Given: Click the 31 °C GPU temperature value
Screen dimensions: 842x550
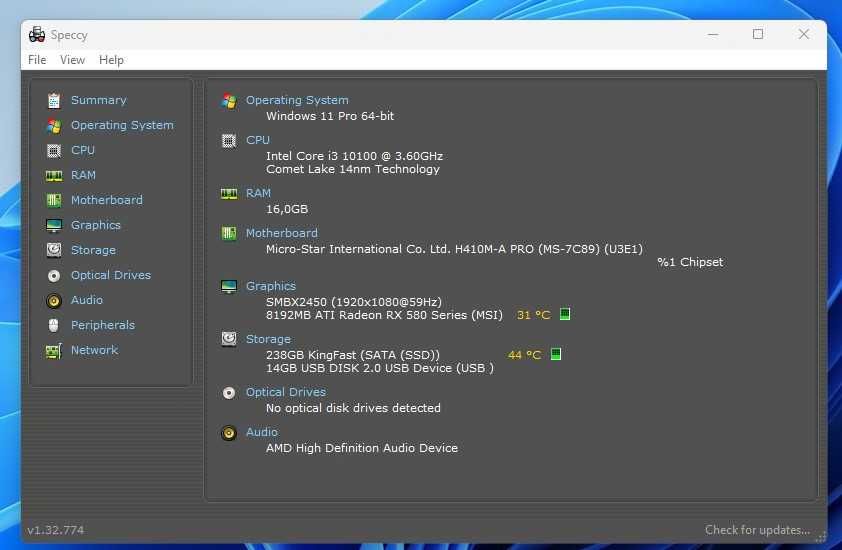Looking at the screenshot, I should coord(533,315).
